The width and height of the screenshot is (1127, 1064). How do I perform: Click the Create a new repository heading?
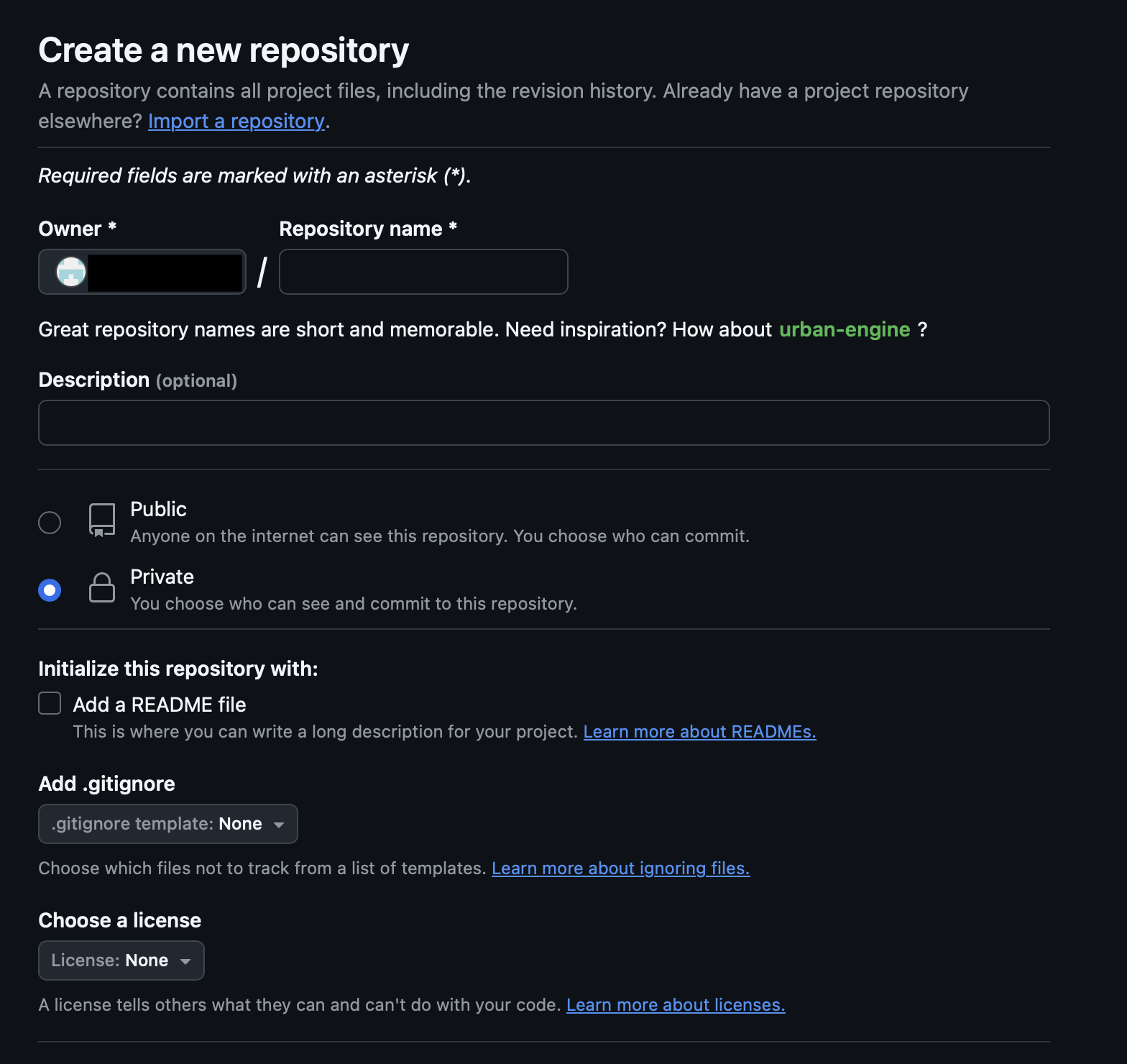point(224,50)
